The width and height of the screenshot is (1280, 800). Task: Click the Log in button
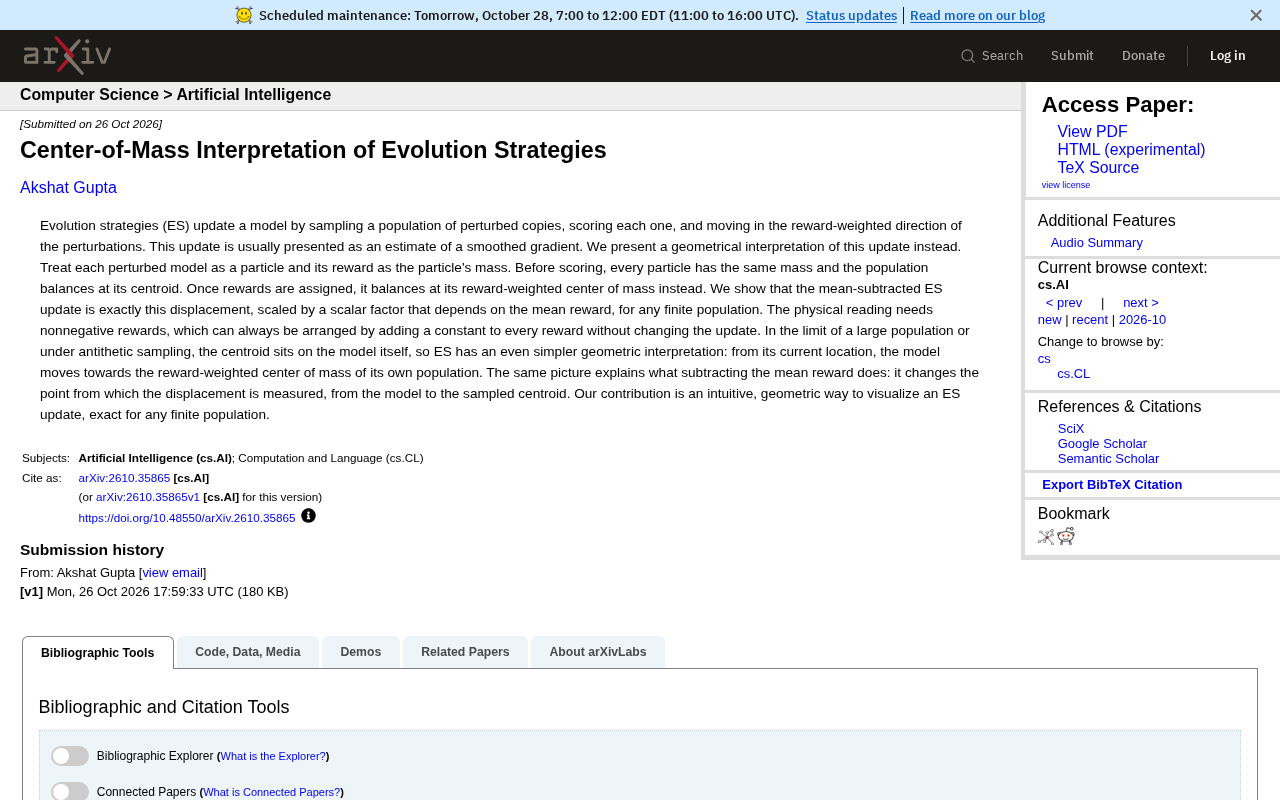pyautogui.click(x=1227, y=56)
